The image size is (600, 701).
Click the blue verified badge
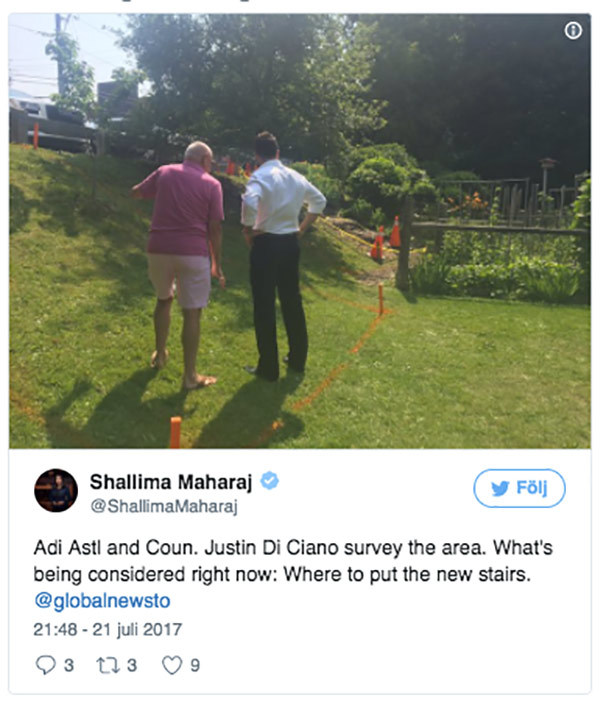point(270,481)
